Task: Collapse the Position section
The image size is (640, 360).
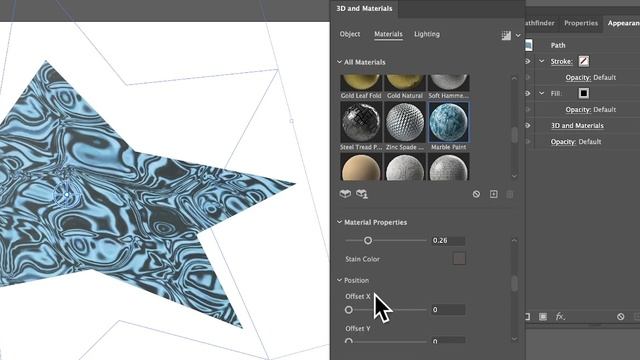Action: (x=339, y=280)
